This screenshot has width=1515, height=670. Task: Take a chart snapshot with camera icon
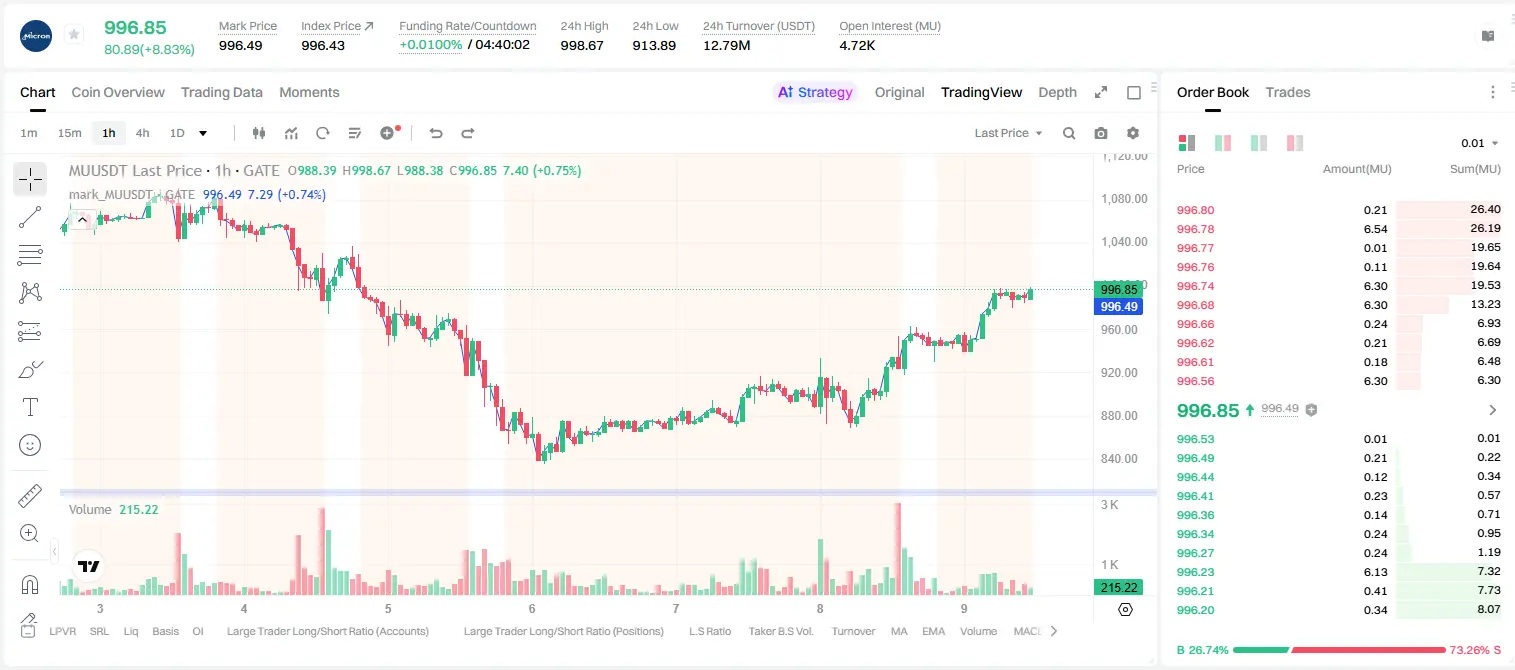pos(1101,133)
